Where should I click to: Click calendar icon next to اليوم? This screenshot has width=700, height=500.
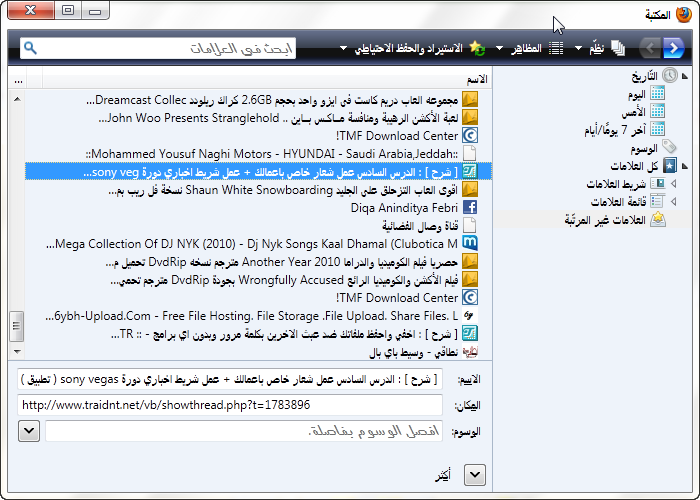coord(657,93)
